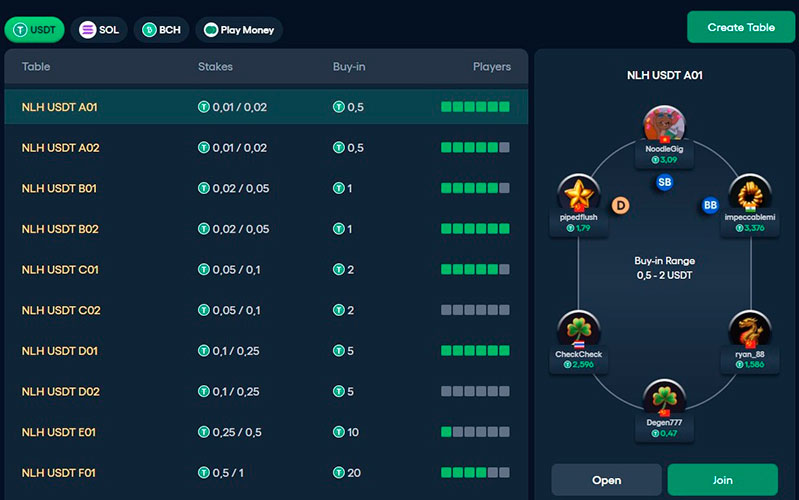Select the NLH USDT B02 table
Image resolution: width=799 pixels, height=500 pixels.
pyautogui.click(x=266, y=229)
